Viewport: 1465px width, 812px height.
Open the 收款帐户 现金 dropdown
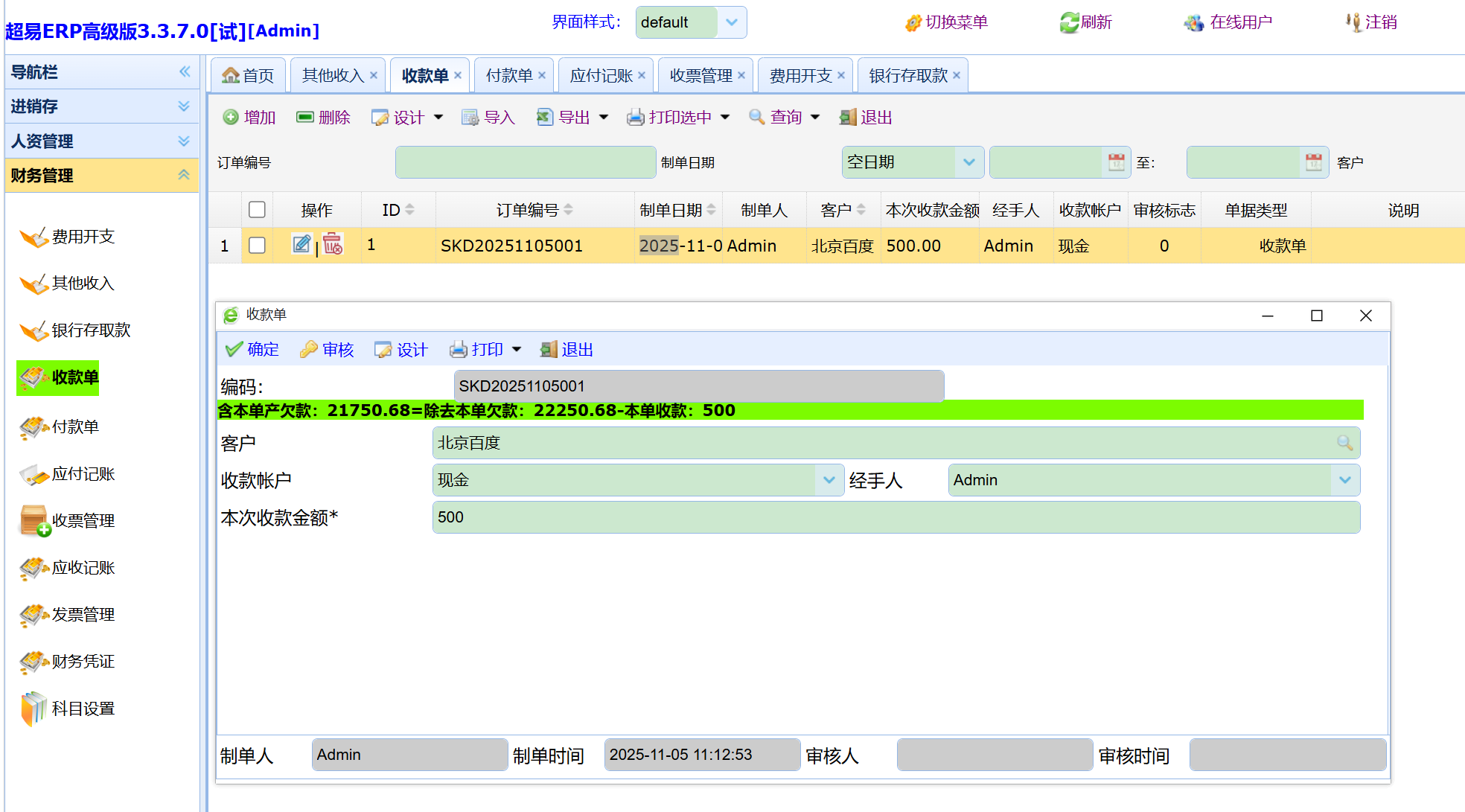829,480
